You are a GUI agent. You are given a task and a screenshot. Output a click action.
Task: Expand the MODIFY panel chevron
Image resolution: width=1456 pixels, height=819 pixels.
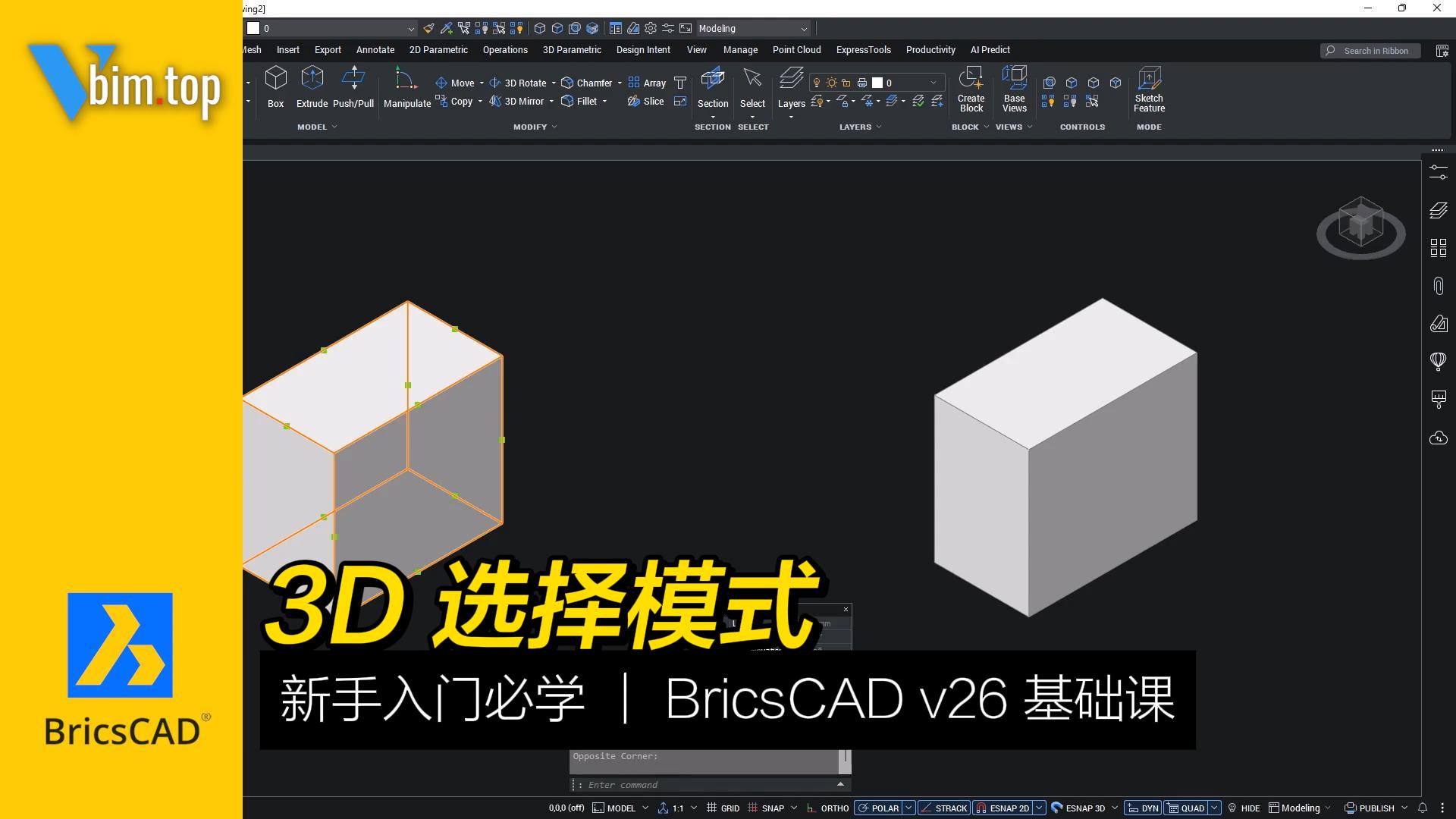pos(554,127)
